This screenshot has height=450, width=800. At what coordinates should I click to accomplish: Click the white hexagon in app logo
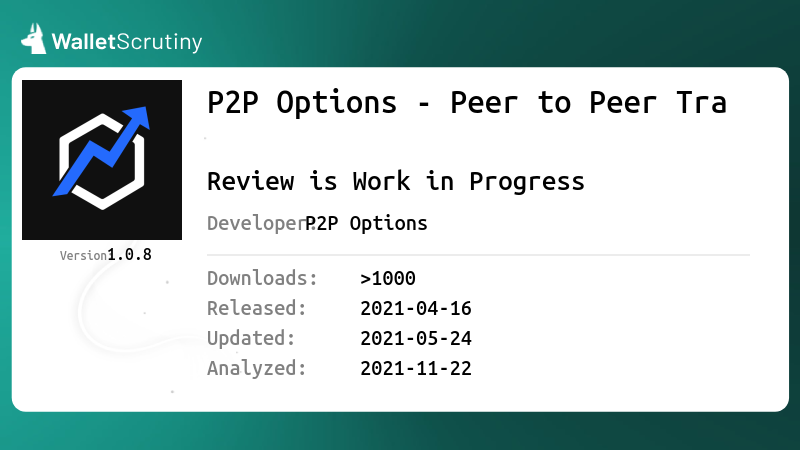102,162
